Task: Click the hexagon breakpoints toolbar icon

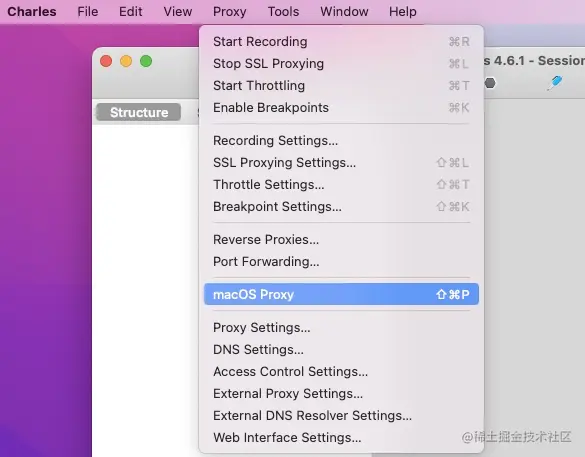Action: click(x=490, y=83)
